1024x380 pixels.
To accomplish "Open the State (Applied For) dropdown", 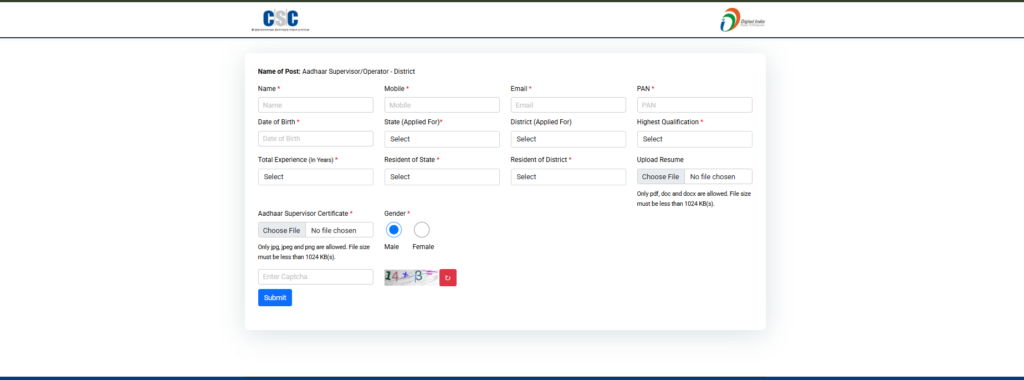I will 442,139.
